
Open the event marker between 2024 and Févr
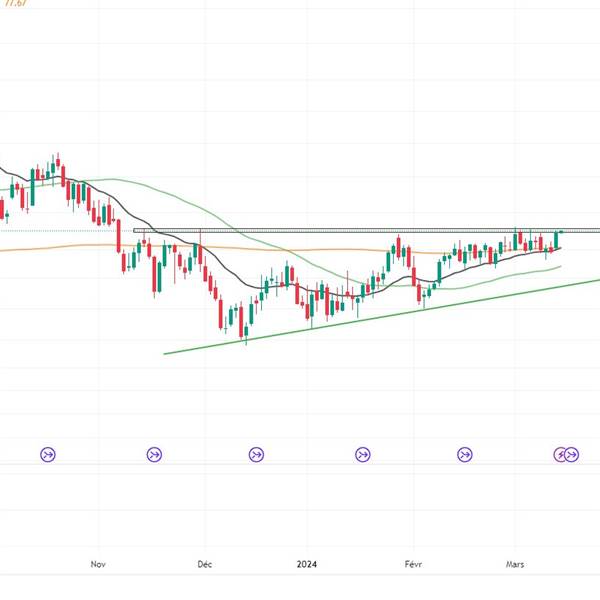click(x=362, y=455)
